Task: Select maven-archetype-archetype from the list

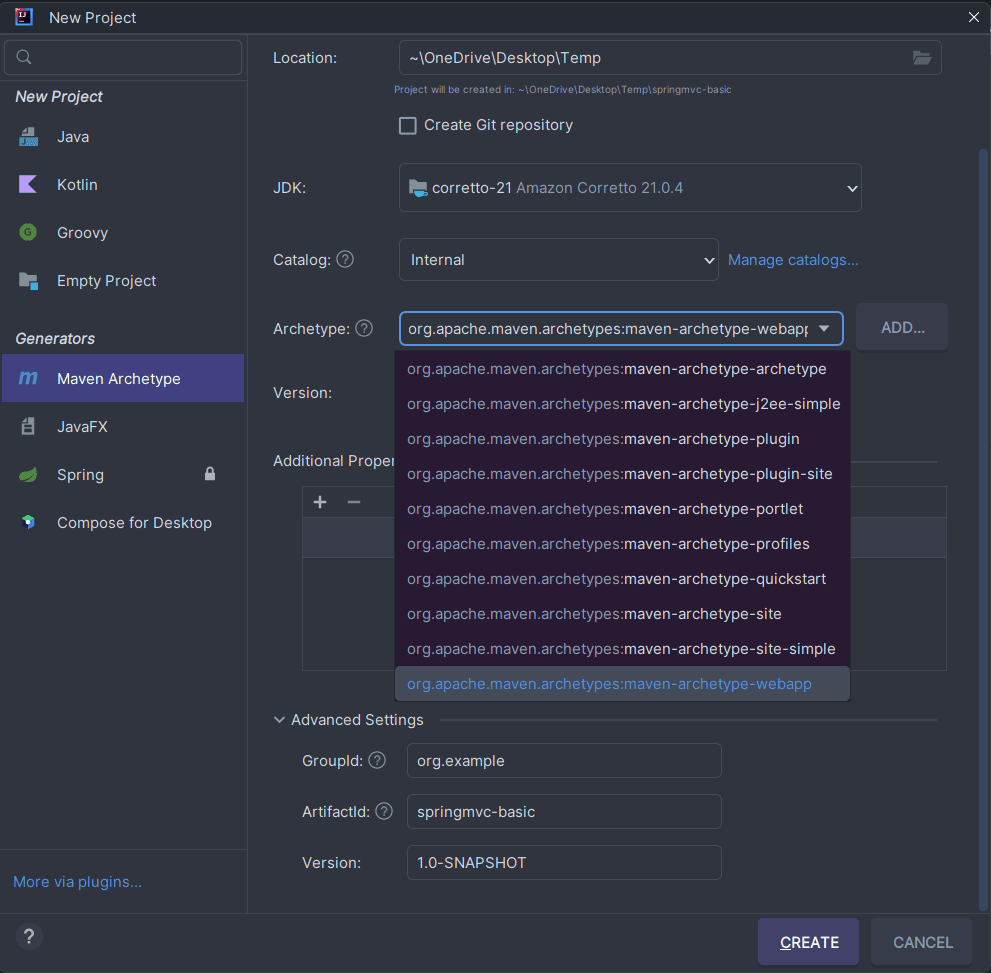Action: pyautogui.click(x=622, y=369)
